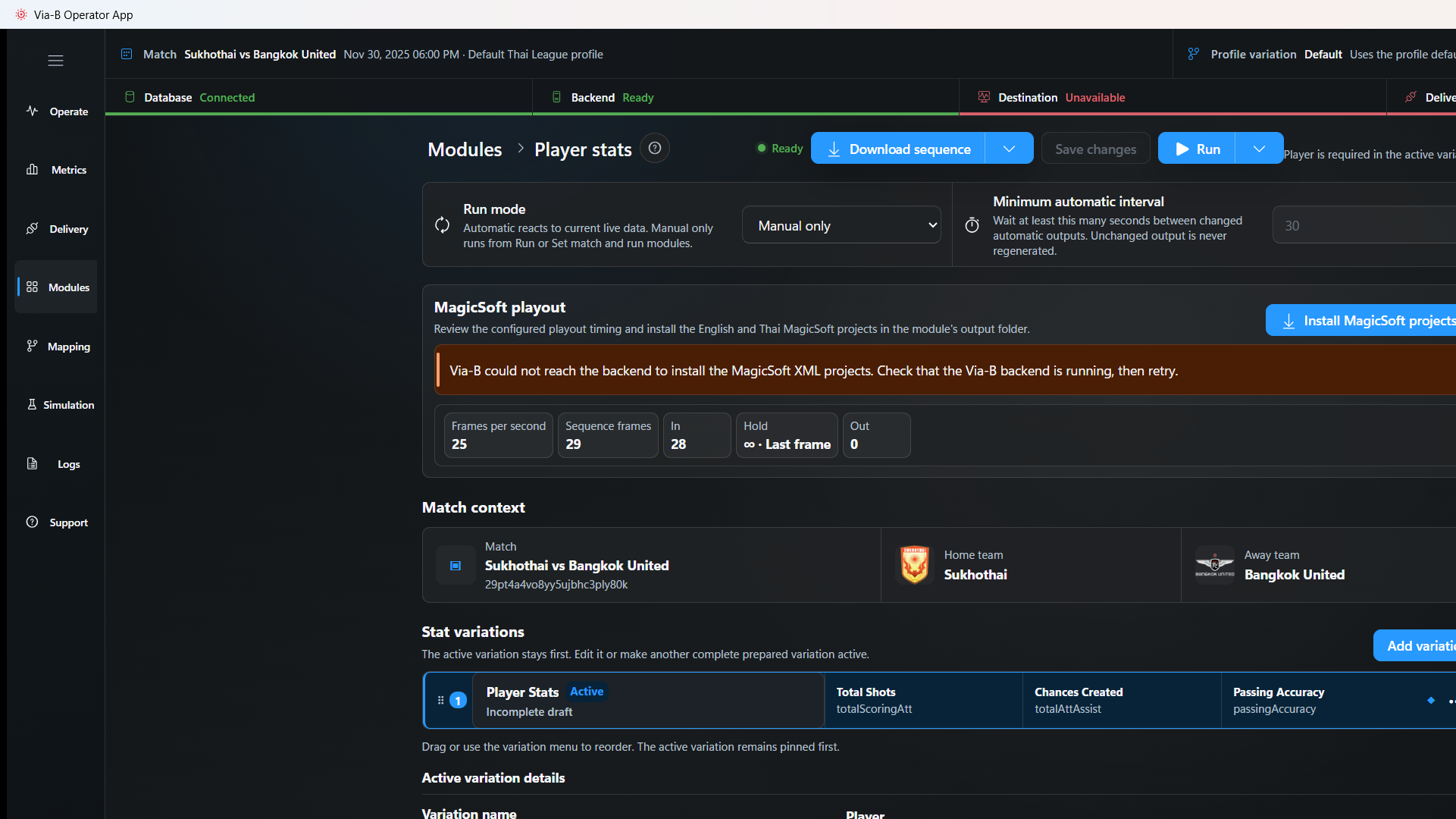Viewport: 1456px width, 819px height.
Task: Click the Run button
Action: (x=1197, y=149)
